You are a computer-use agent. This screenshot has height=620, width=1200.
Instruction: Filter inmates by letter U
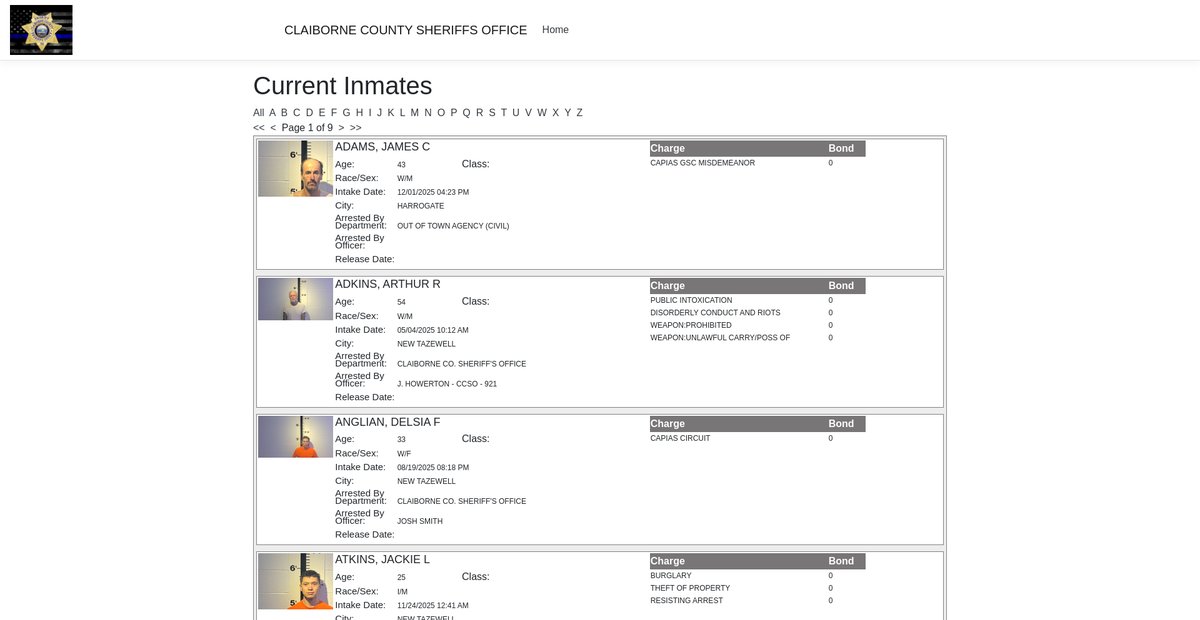tap(516, 113)
